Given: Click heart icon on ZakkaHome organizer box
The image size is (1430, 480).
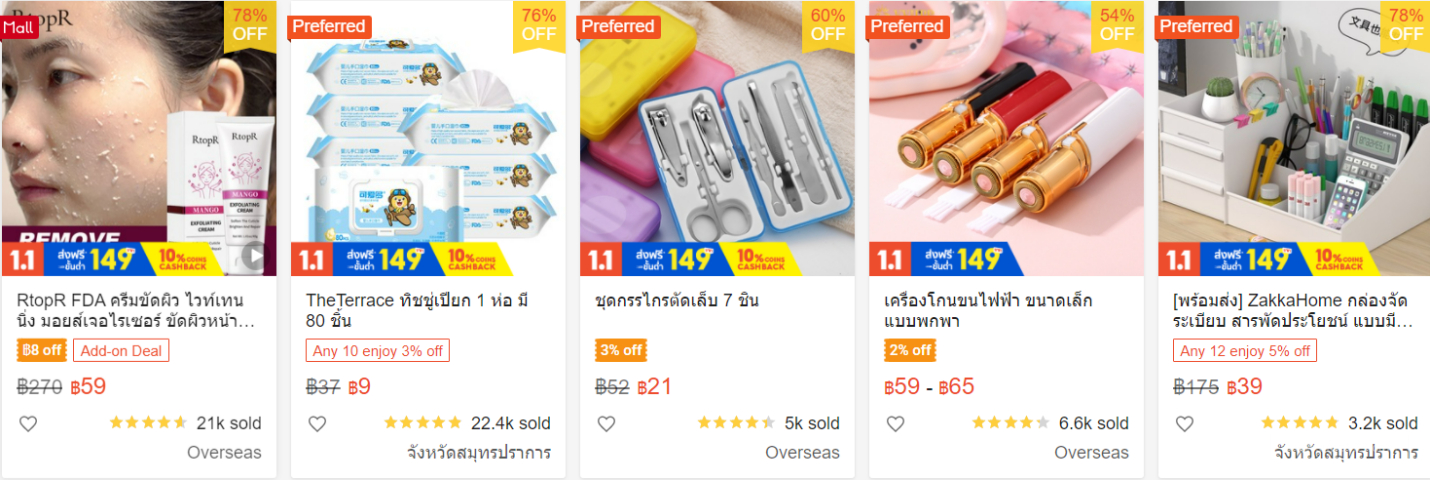Looking at the screenshot, I should [1184, 424].
